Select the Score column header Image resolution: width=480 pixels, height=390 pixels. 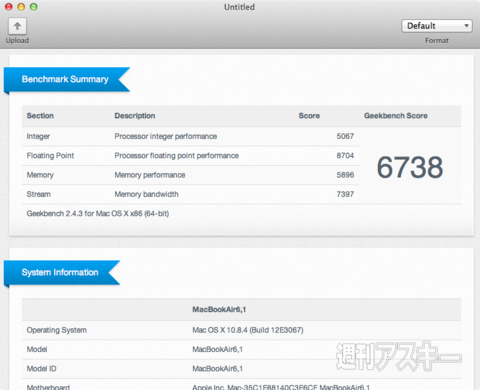[x=309, y=116]
